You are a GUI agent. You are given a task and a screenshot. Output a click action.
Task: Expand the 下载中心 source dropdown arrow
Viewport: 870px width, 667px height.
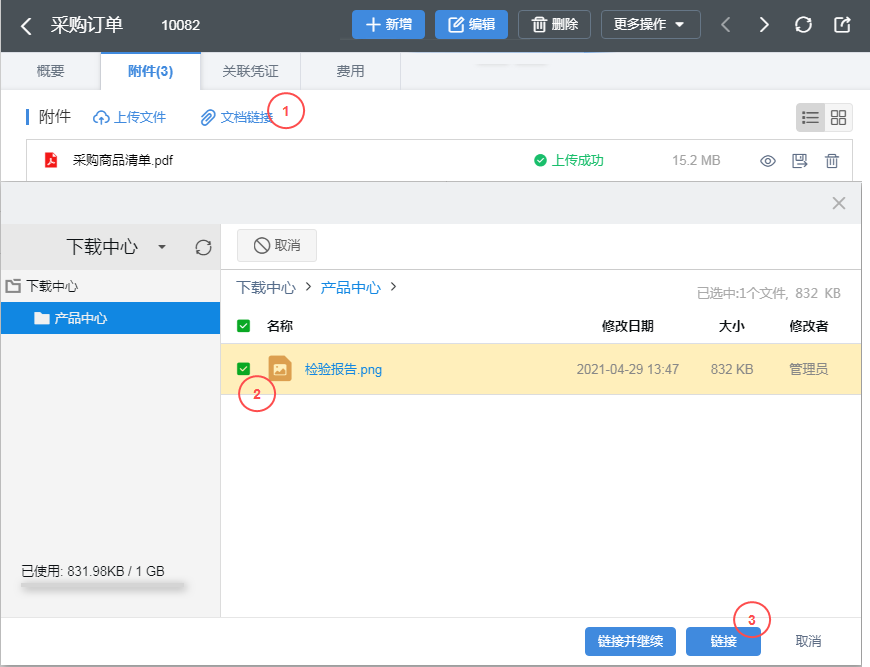coord(162,247)
